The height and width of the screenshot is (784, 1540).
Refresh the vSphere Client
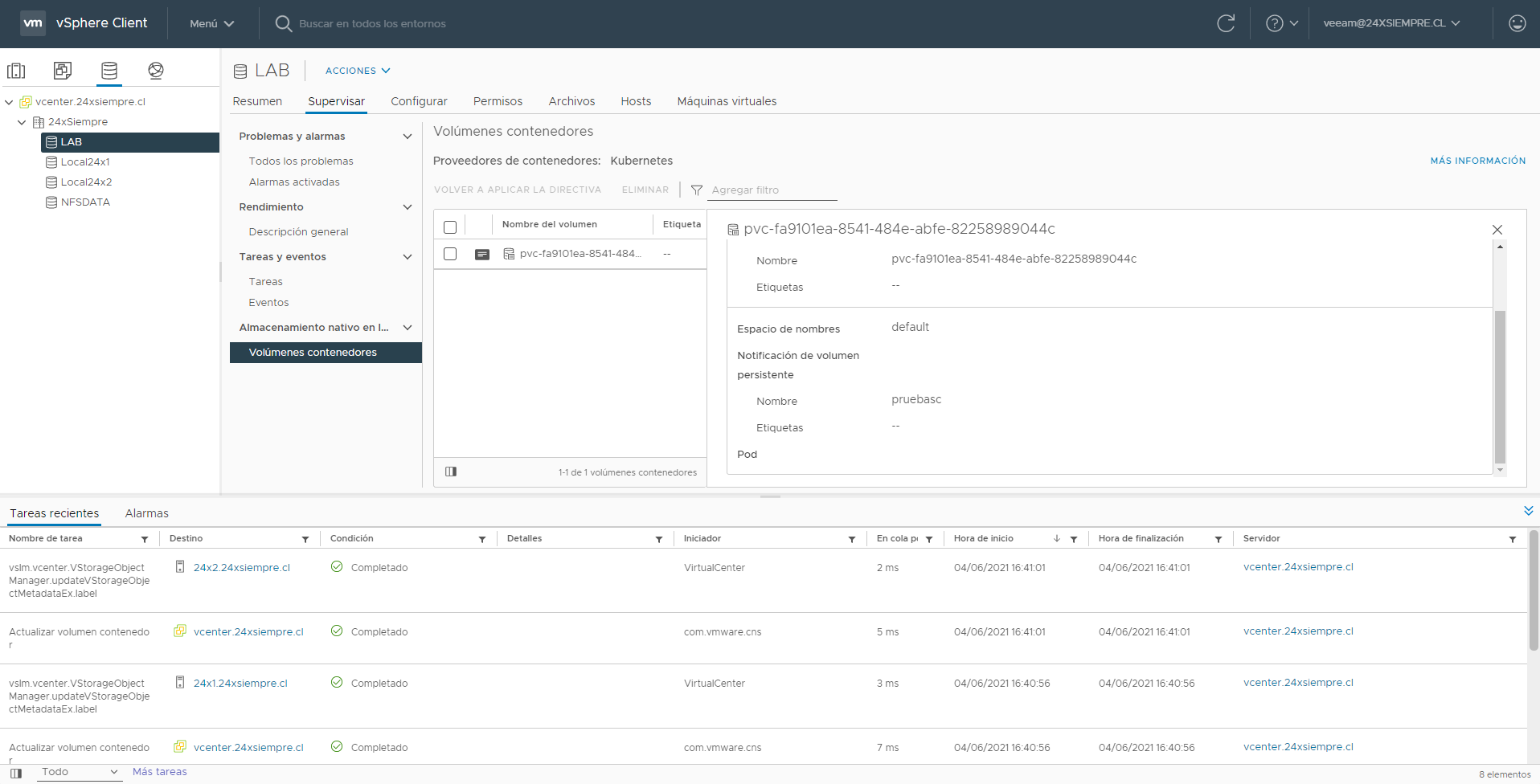click(1226, 23)
